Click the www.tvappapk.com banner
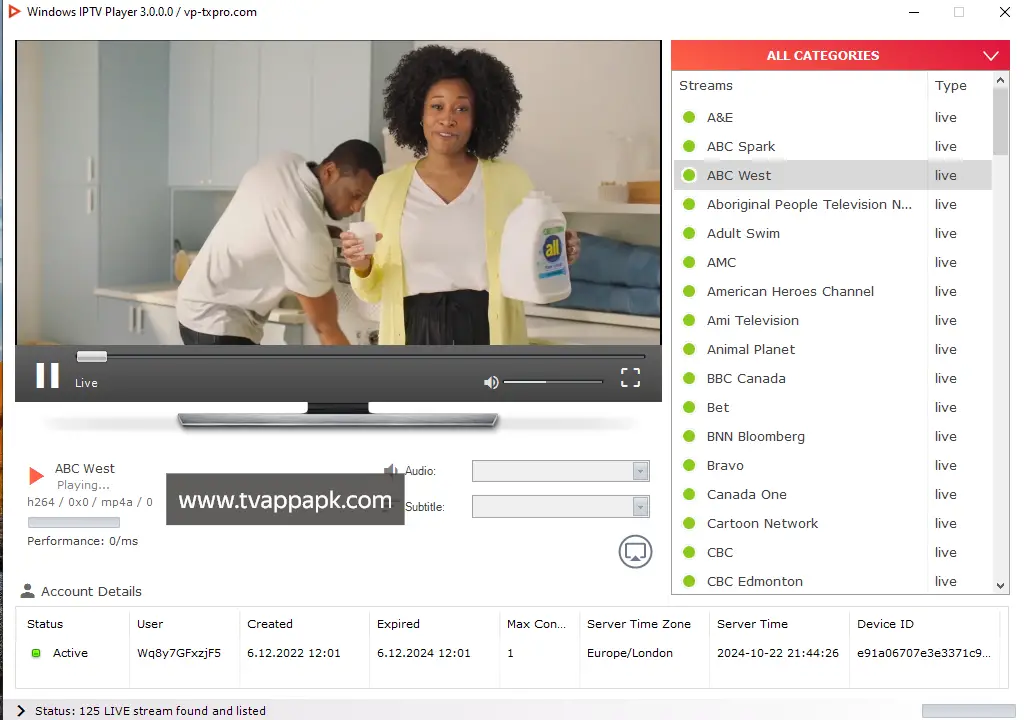 pos(285,499)
